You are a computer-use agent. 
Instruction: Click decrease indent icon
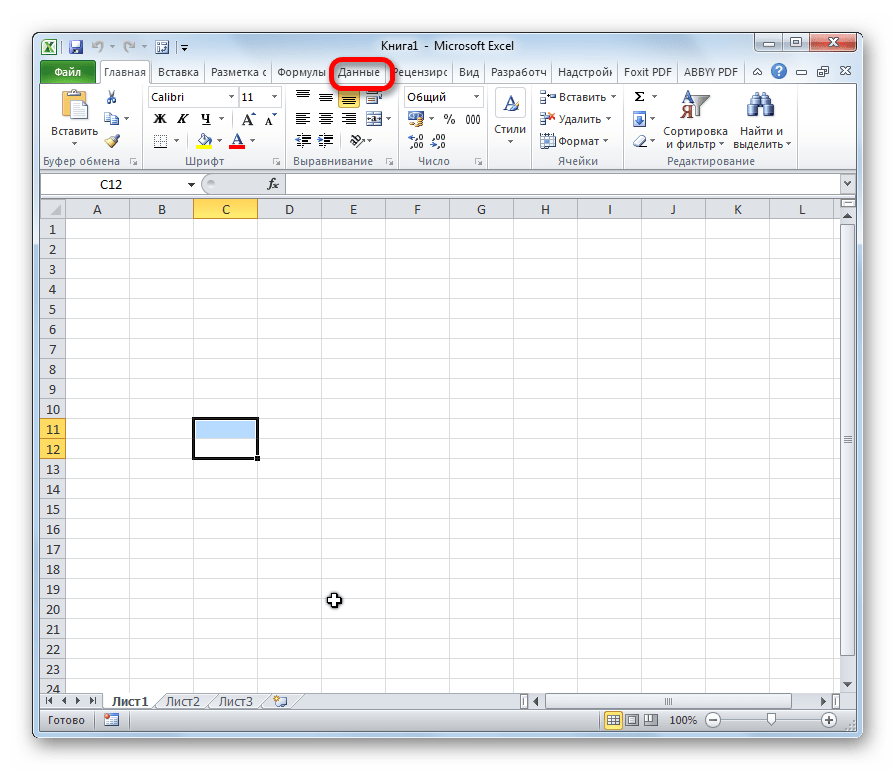[x=303, y=141]
